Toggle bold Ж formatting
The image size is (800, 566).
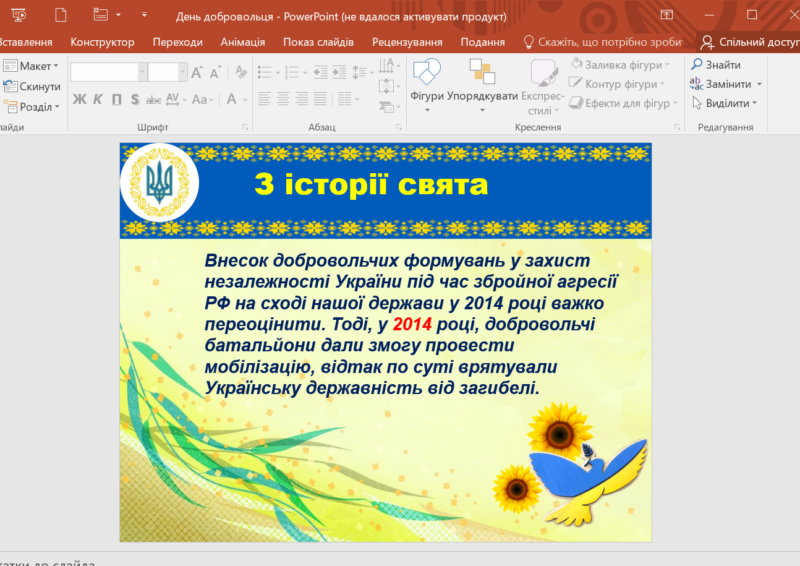79,99
